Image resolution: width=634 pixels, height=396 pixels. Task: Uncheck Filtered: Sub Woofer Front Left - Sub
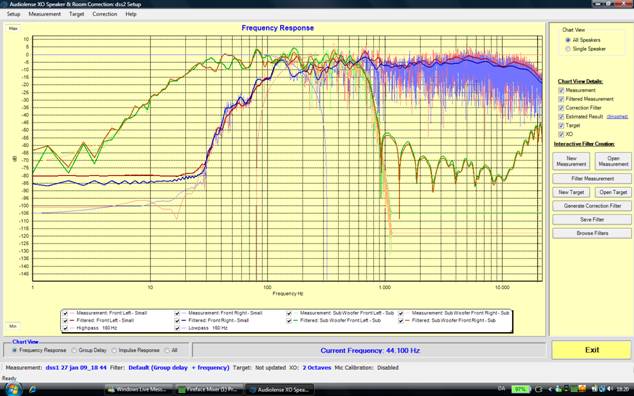point(289,321)
